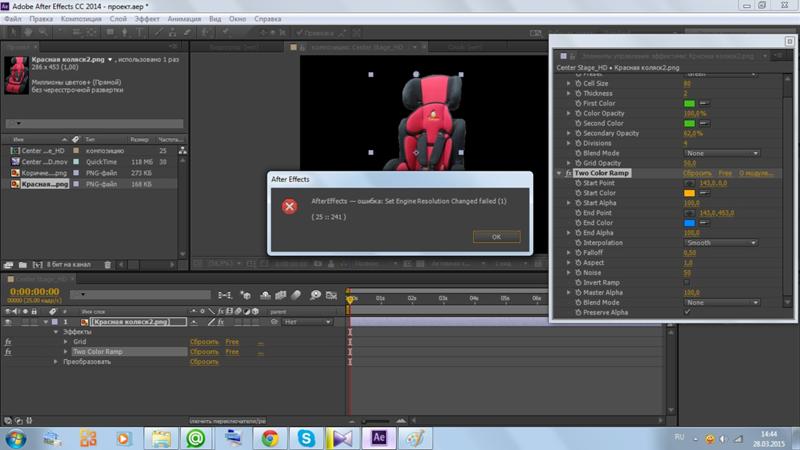Open the Анимация menu
This screenshot has height=450, width=800.
pos(184,19)
